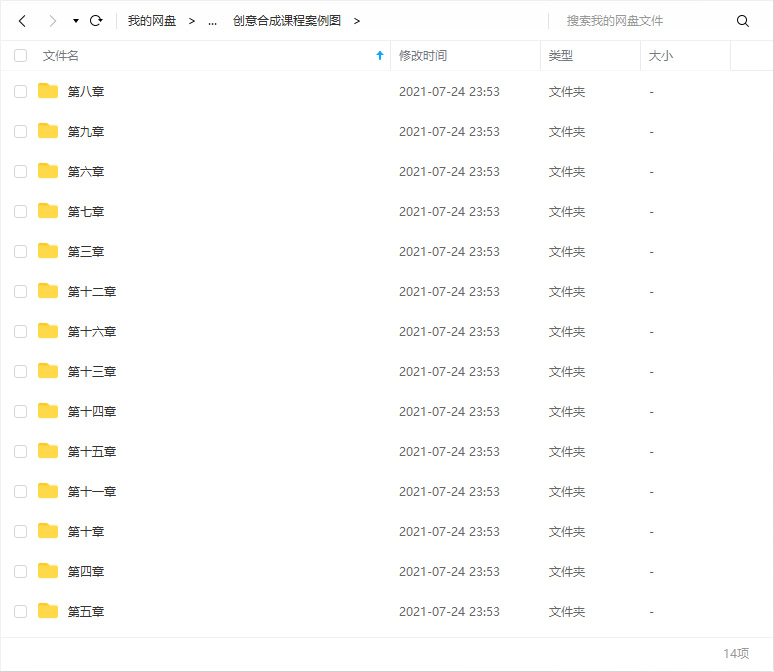The image size is (774, 672).
Task: Click the 第十五章 folder icon
Action: tap(48, 451)
